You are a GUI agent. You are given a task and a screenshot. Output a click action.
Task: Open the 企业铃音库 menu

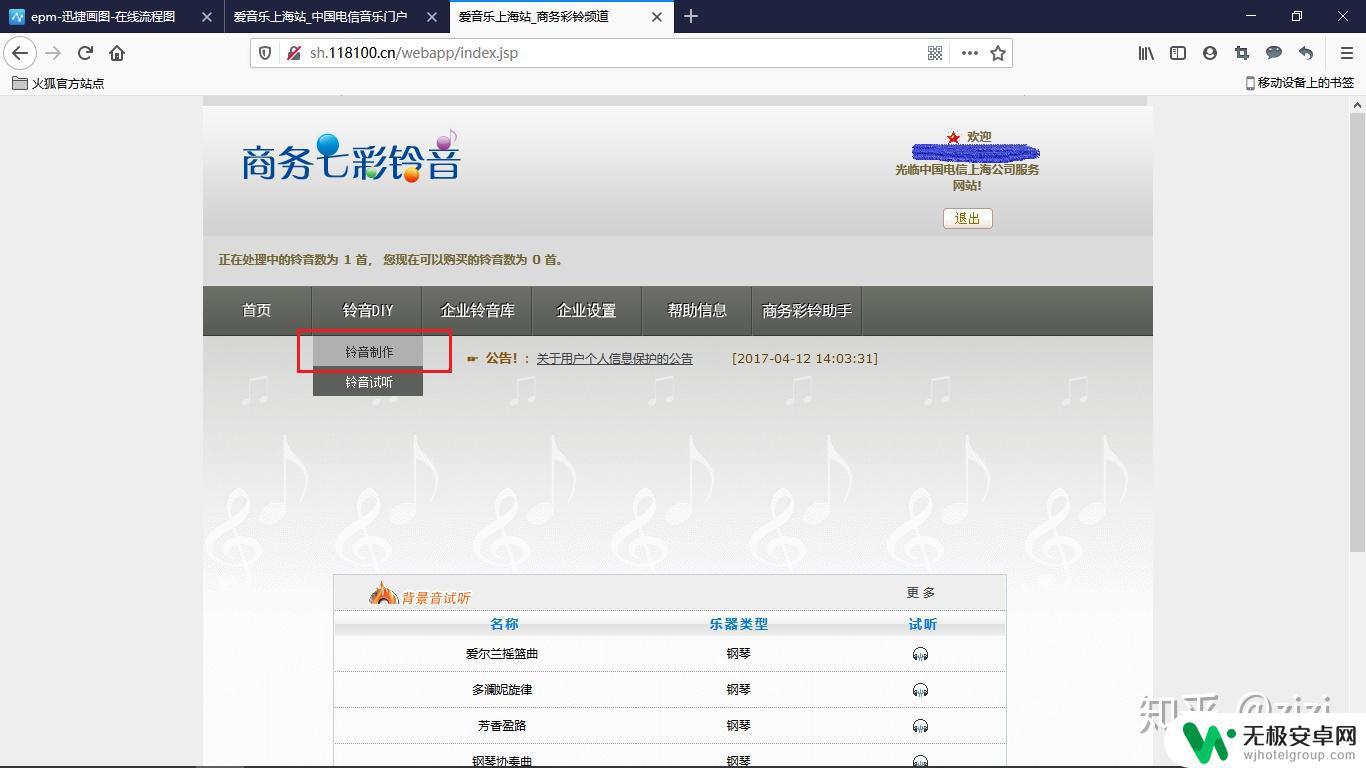click(x=478, y=311)
